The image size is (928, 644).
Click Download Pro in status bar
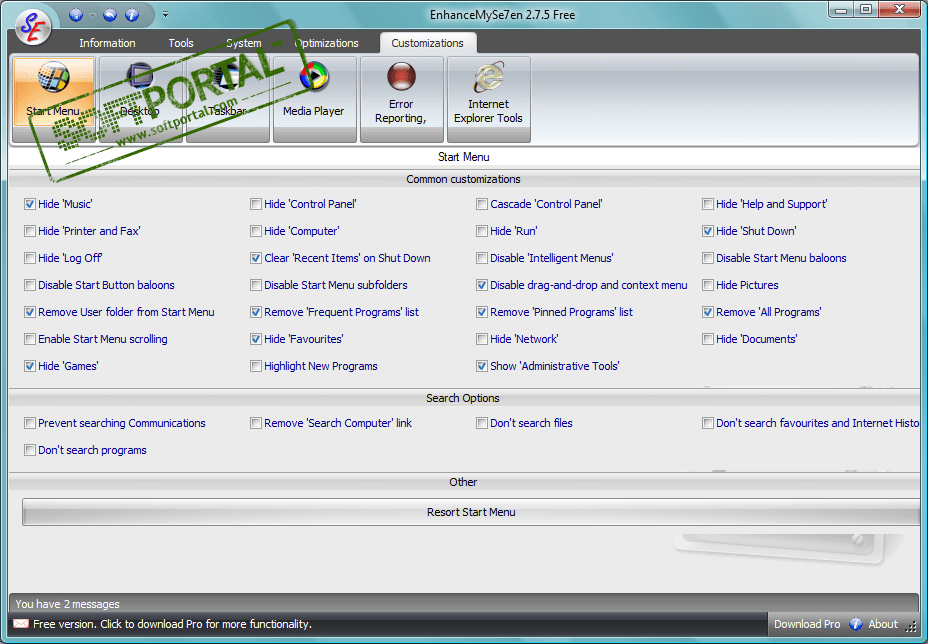(x=807, y=624)
